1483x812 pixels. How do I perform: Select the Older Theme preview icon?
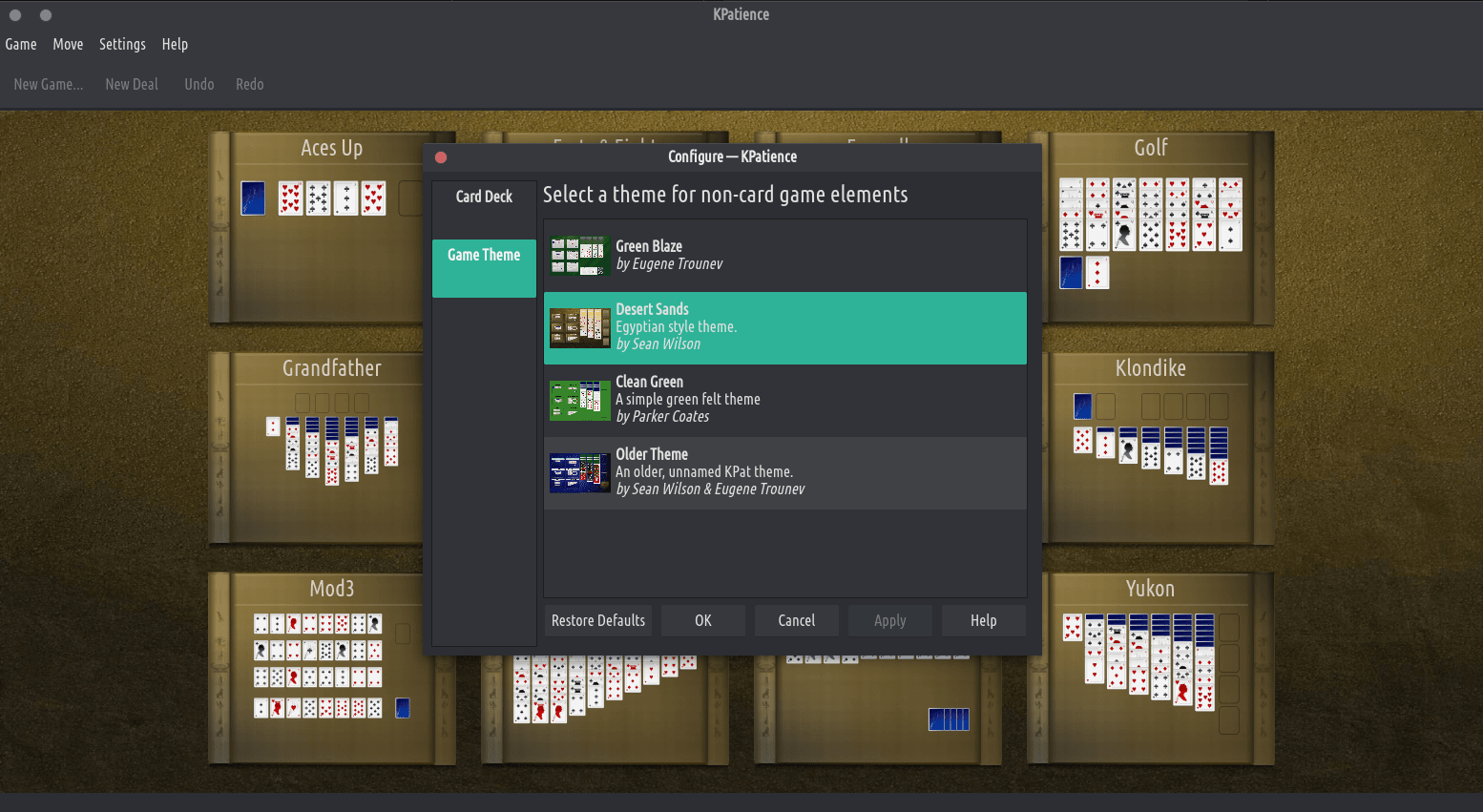point(579,473)
